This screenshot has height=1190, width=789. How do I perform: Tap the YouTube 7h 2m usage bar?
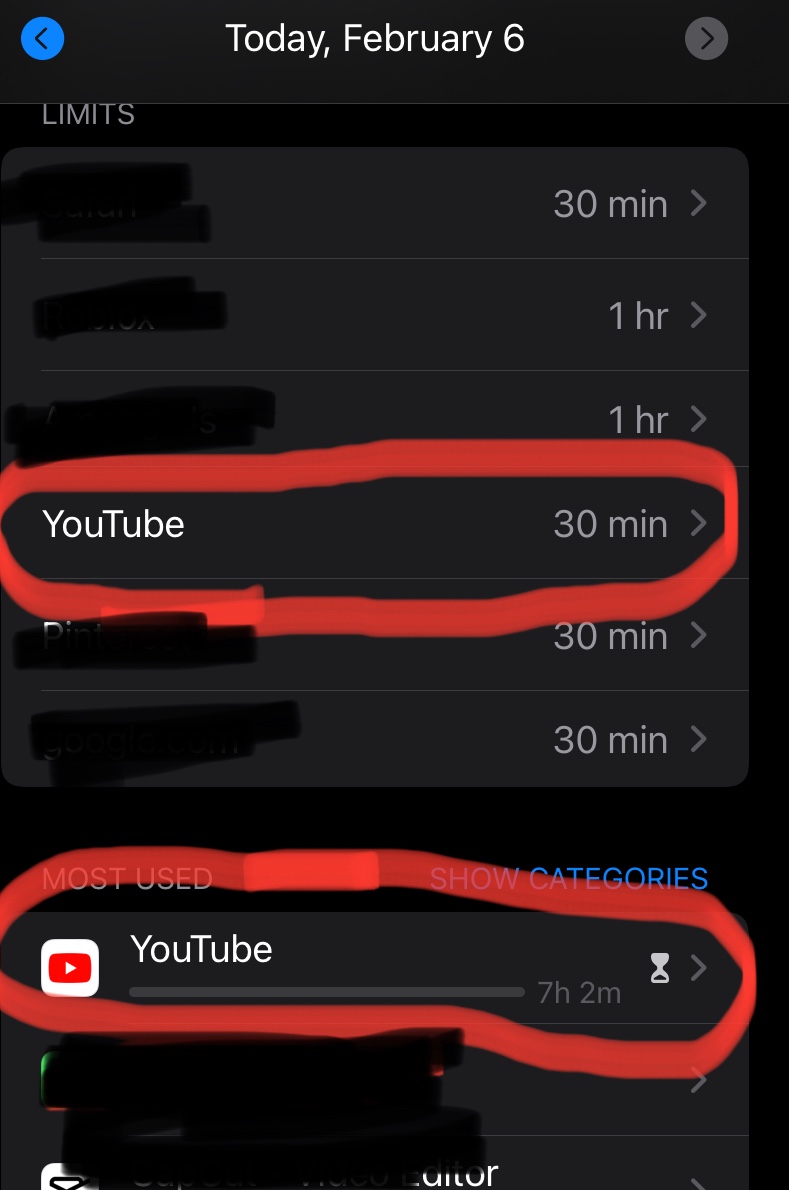(x=327, y=992)
